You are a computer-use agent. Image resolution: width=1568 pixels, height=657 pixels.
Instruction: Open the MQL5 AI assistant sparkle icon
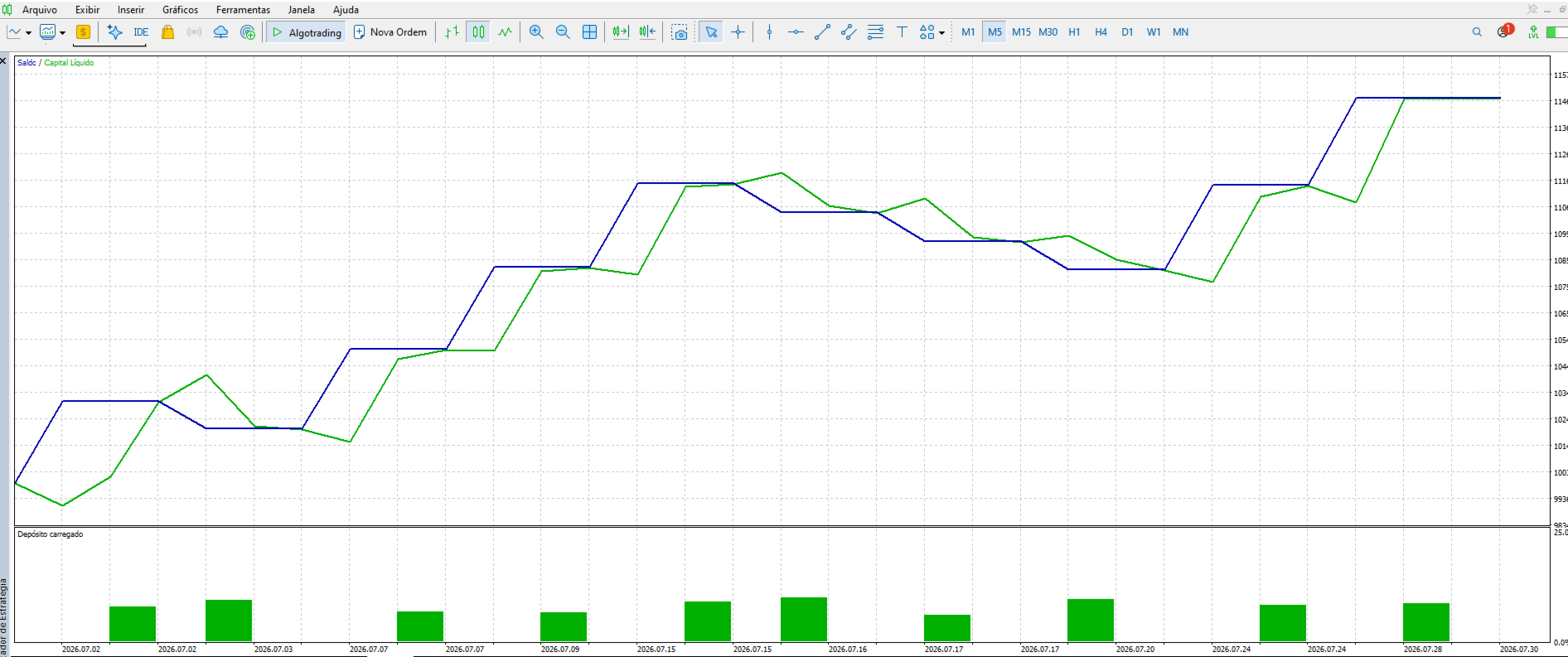coord(115,32)
